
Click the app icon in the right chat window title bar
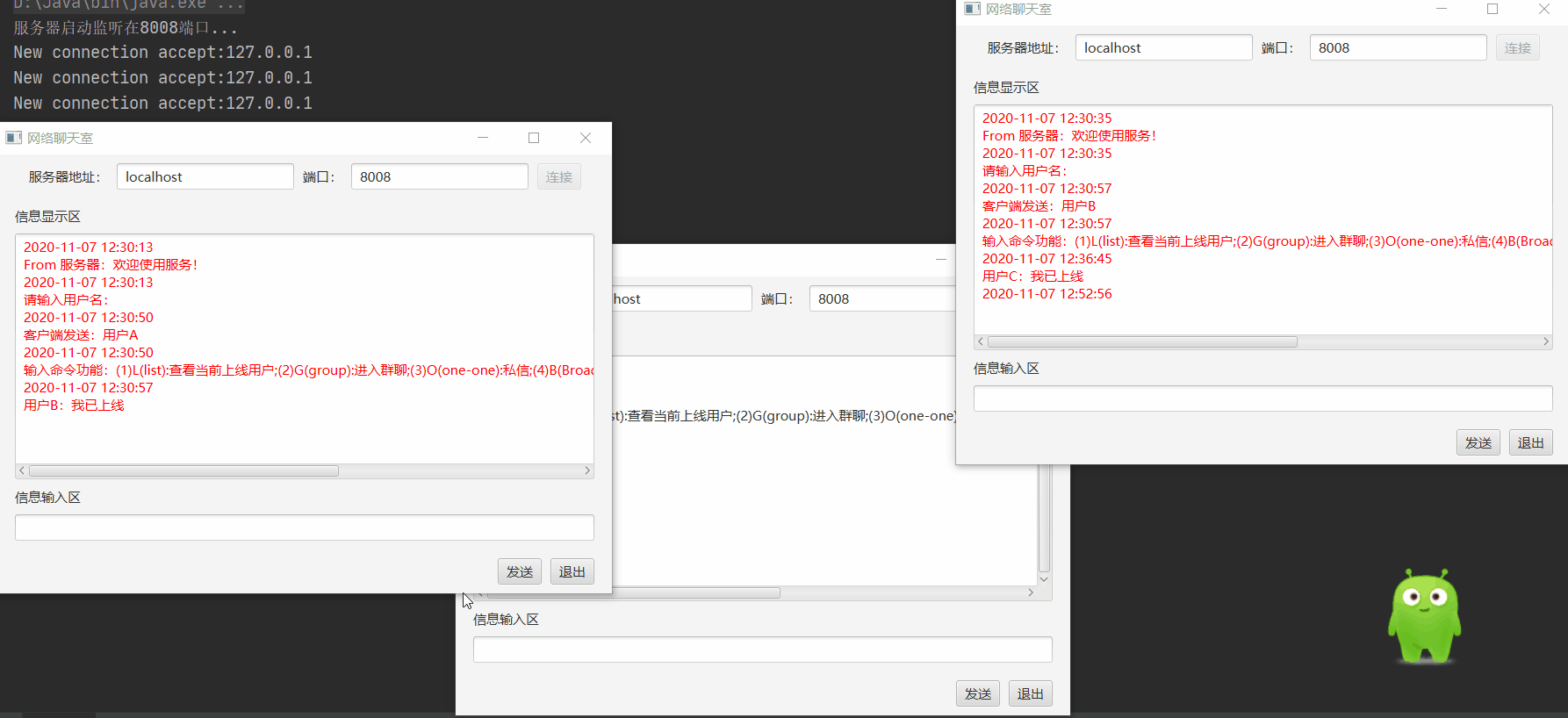[x=973, y=9]
